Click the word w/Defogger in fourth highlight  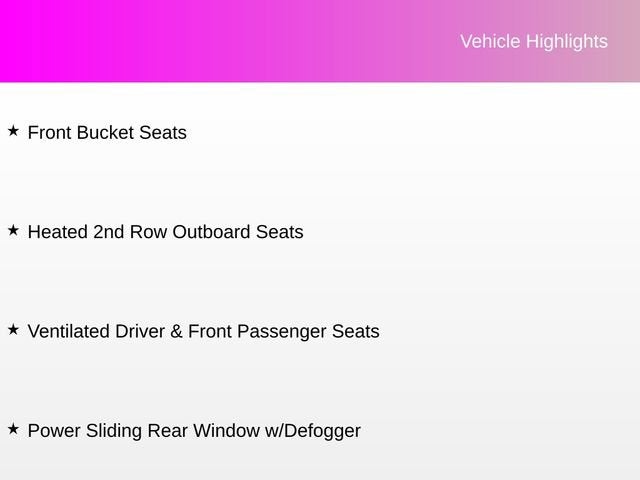[312, 431]
